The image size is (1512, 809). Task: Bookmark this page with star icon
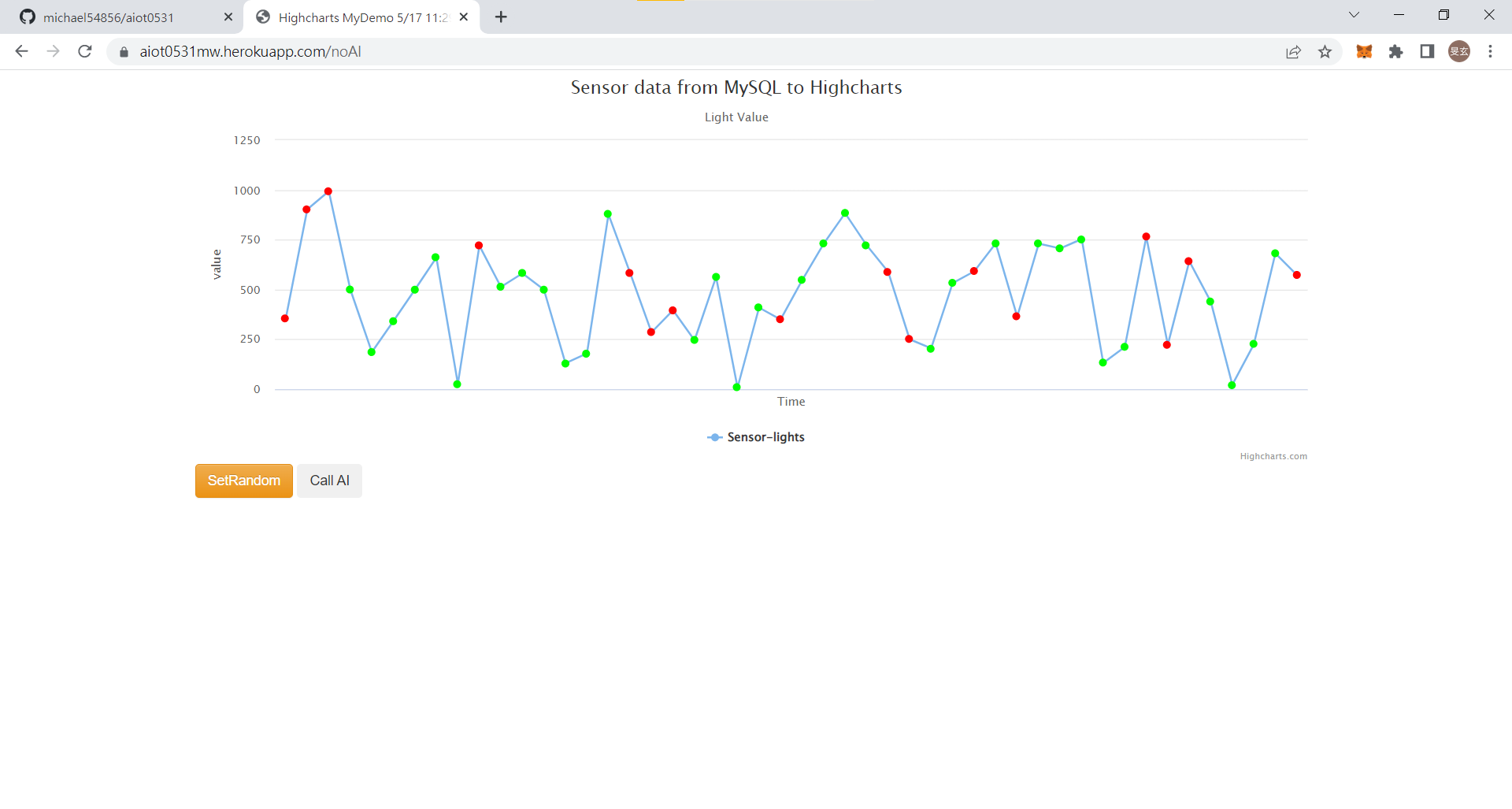pos(1325,52)
